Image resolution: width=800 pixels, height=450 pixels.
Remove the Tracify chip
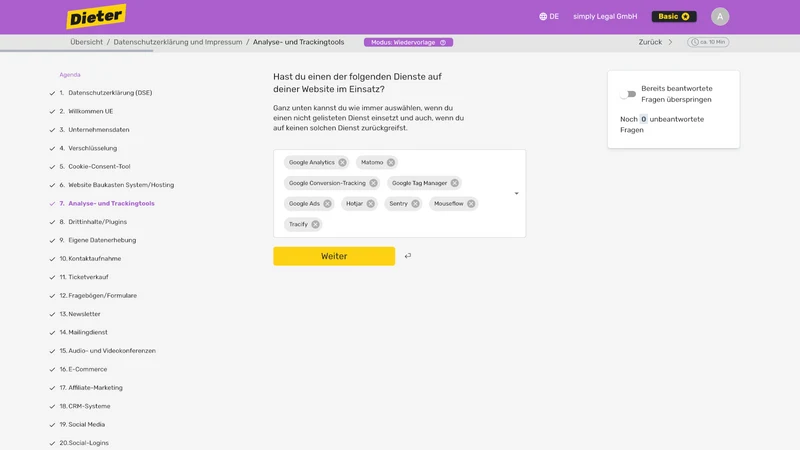click(x=316, y=224)
